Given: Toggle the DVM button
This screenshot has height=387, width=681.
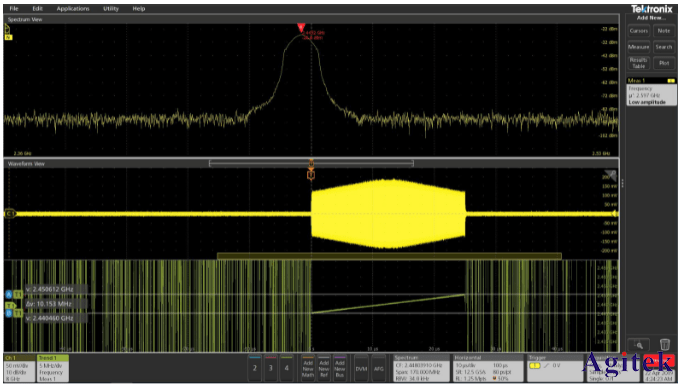Looking at the screenshot, I should (x=361, y=368).
